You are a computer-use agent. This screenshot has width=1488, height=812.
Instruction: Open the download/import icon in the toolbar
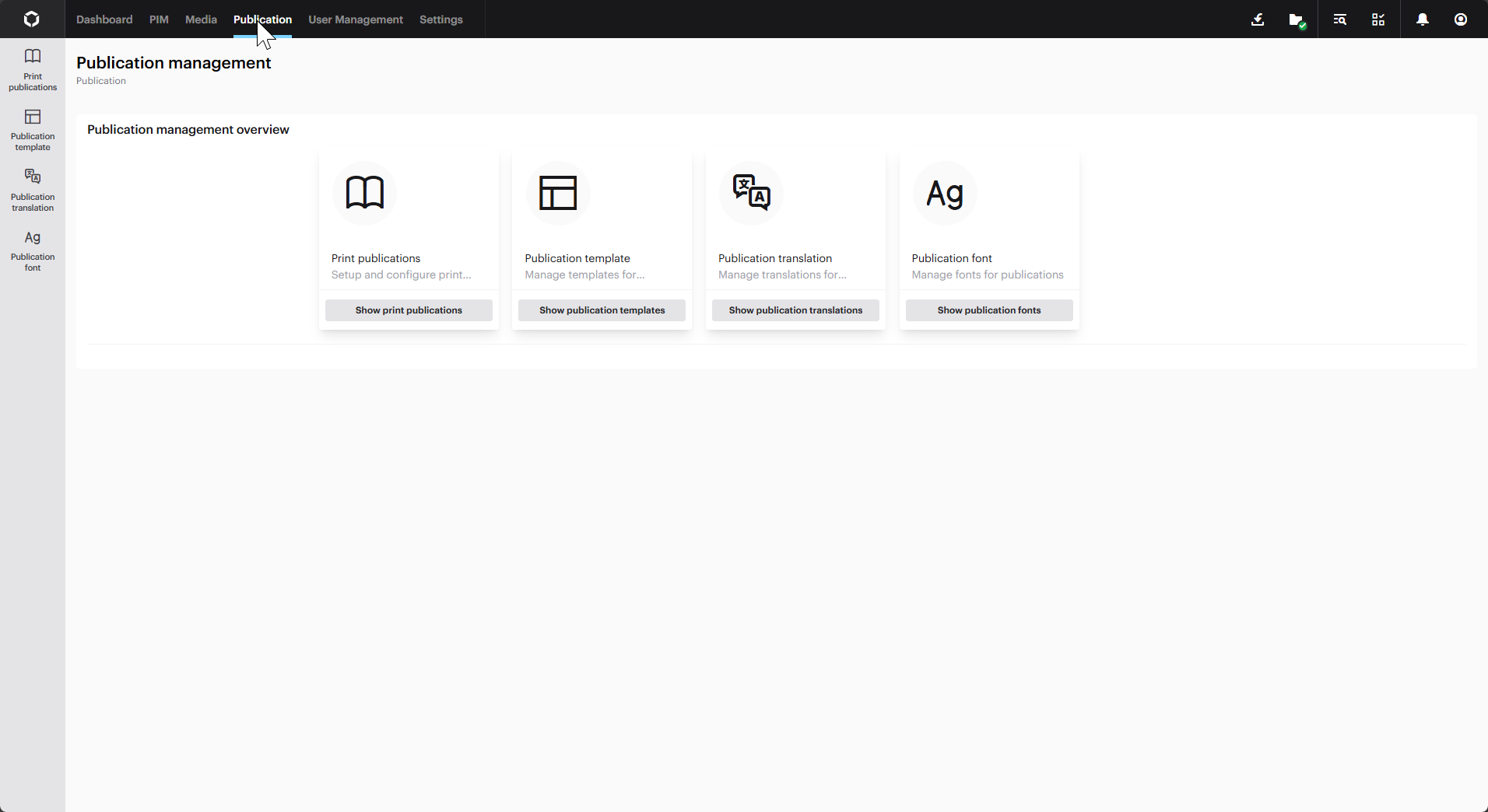tap(1258, 19)
